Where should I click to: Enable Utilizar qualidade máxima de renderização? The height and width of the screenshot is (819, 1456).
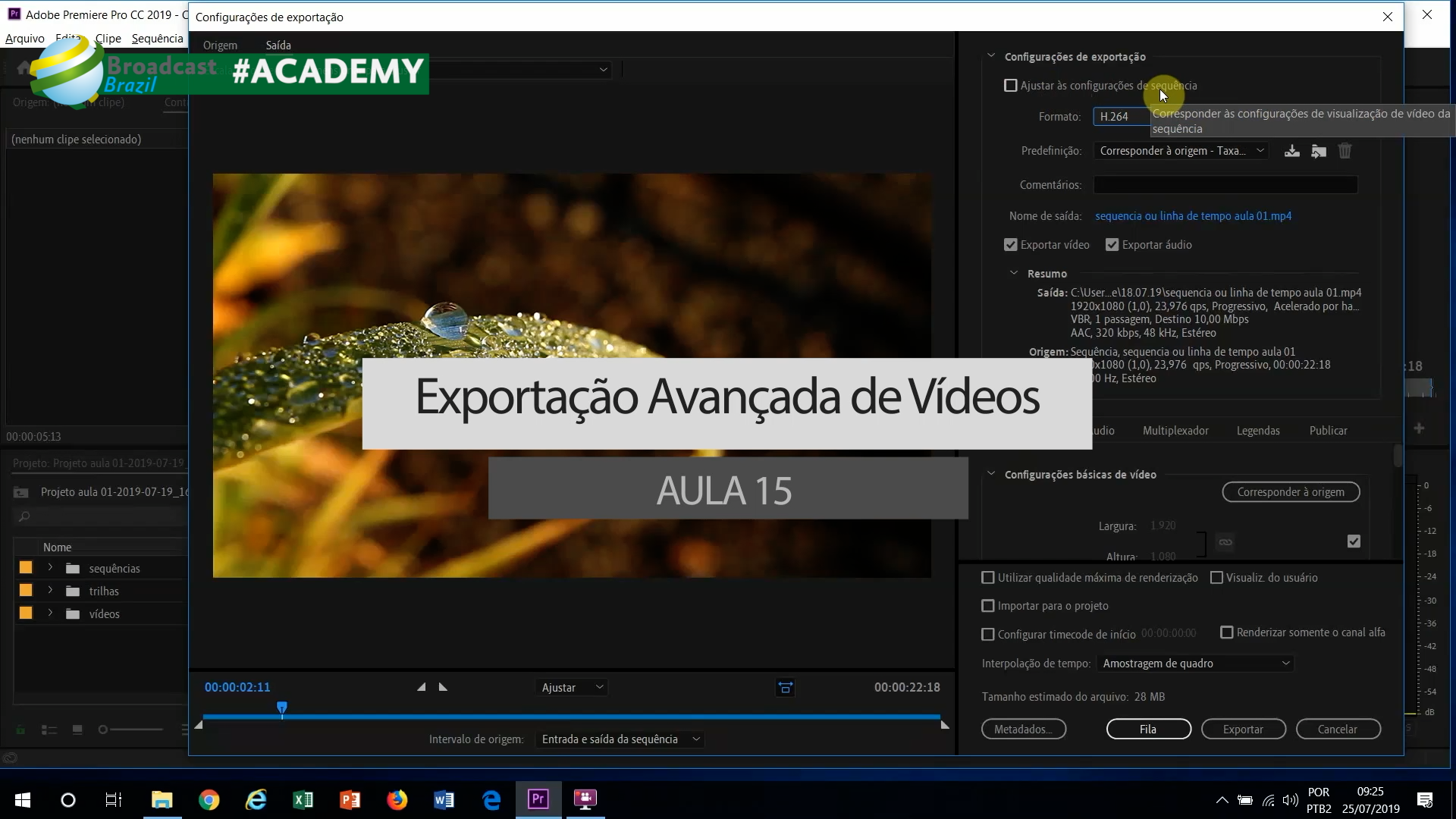pos(987,578)
